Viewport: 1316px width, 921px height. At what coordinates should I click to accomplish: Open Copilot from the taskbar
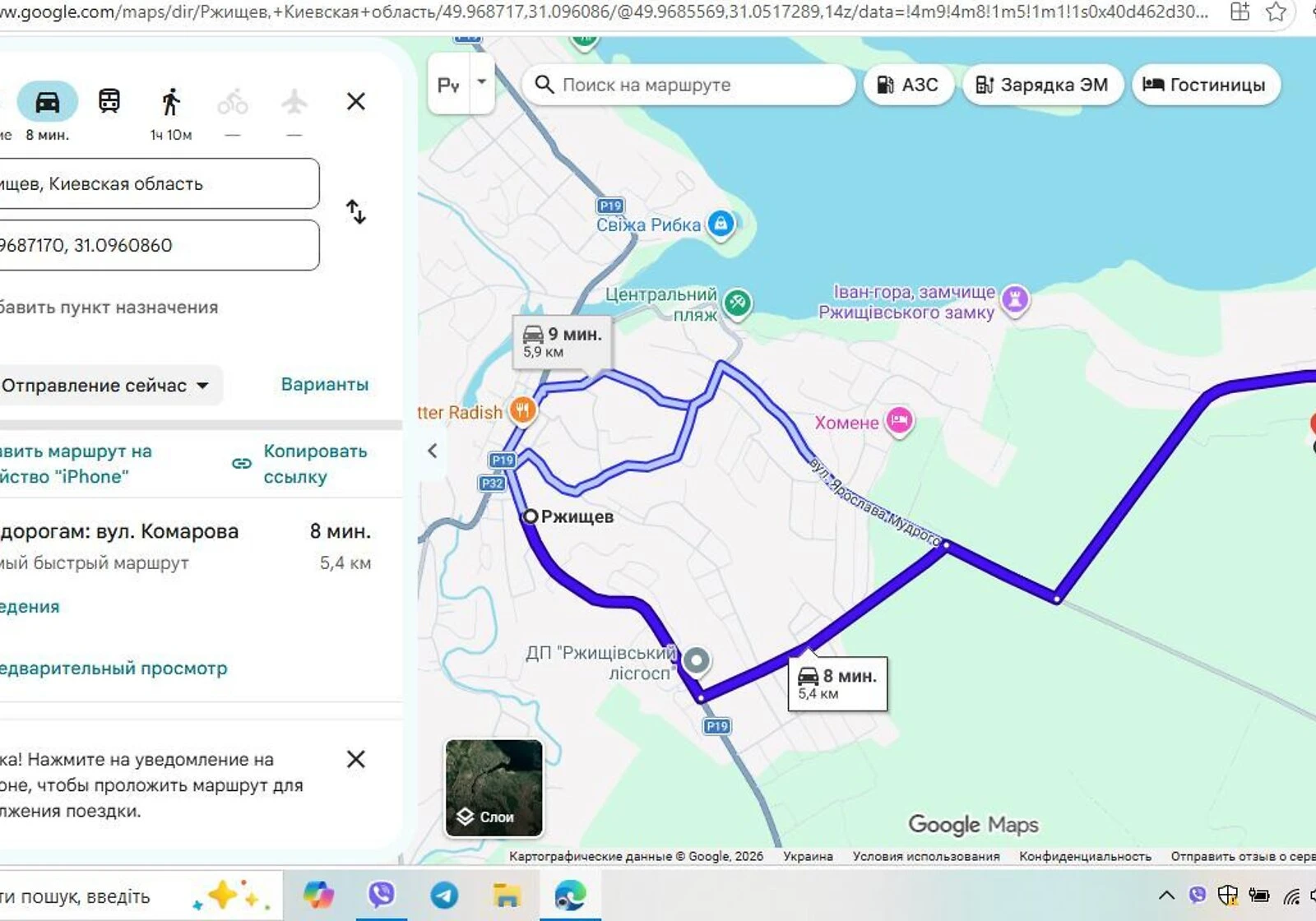pyautogui.click(x=318, y=895)
